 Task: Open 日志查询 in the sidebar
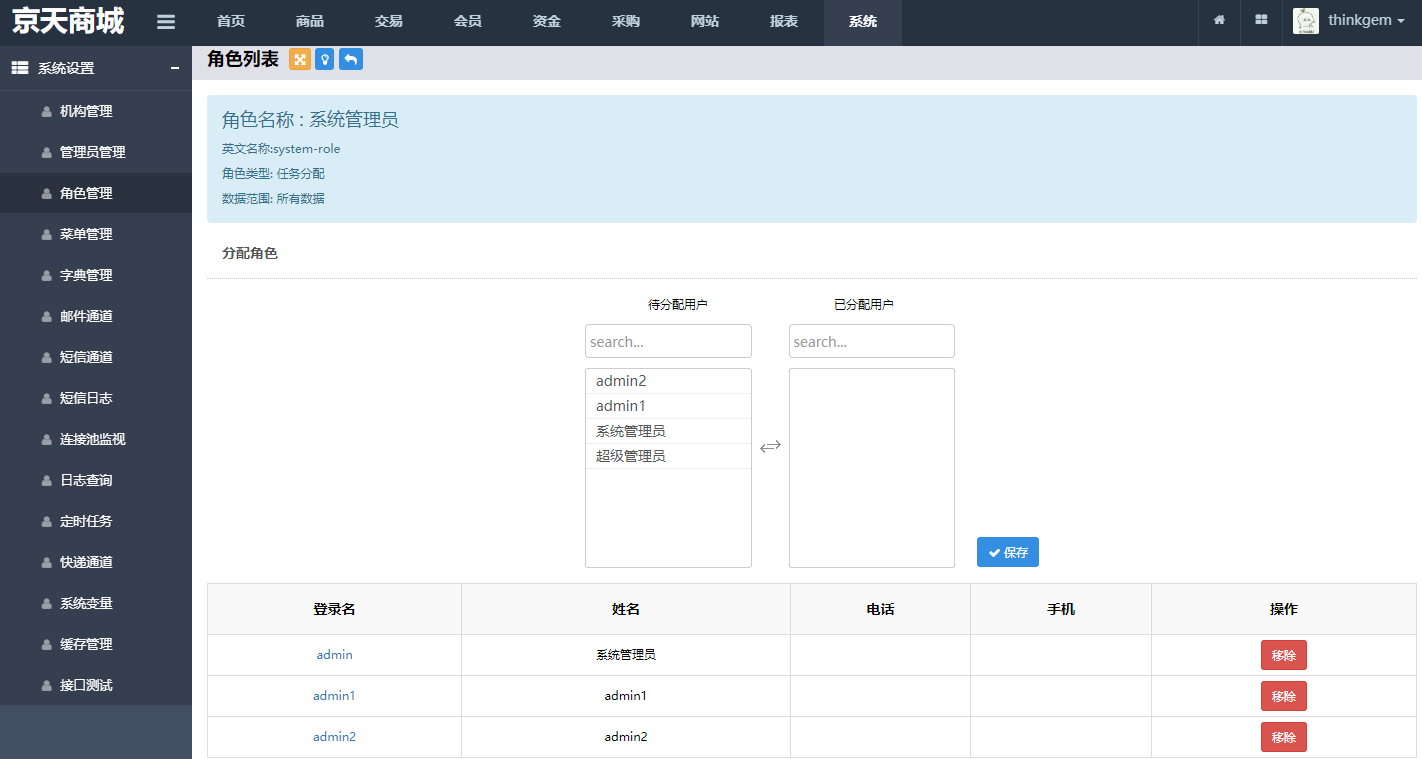[x=96, y=480]
